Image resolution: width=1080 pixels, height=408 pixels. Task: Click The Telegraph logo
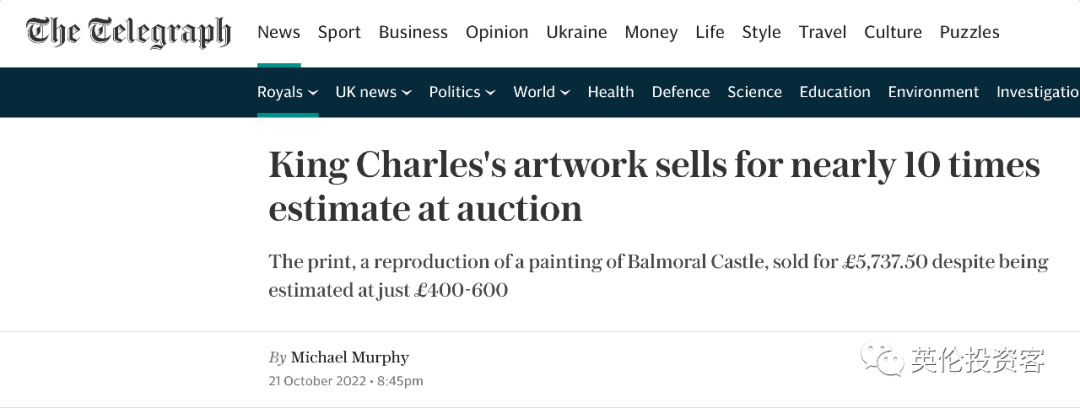click(x=128, y=32)
